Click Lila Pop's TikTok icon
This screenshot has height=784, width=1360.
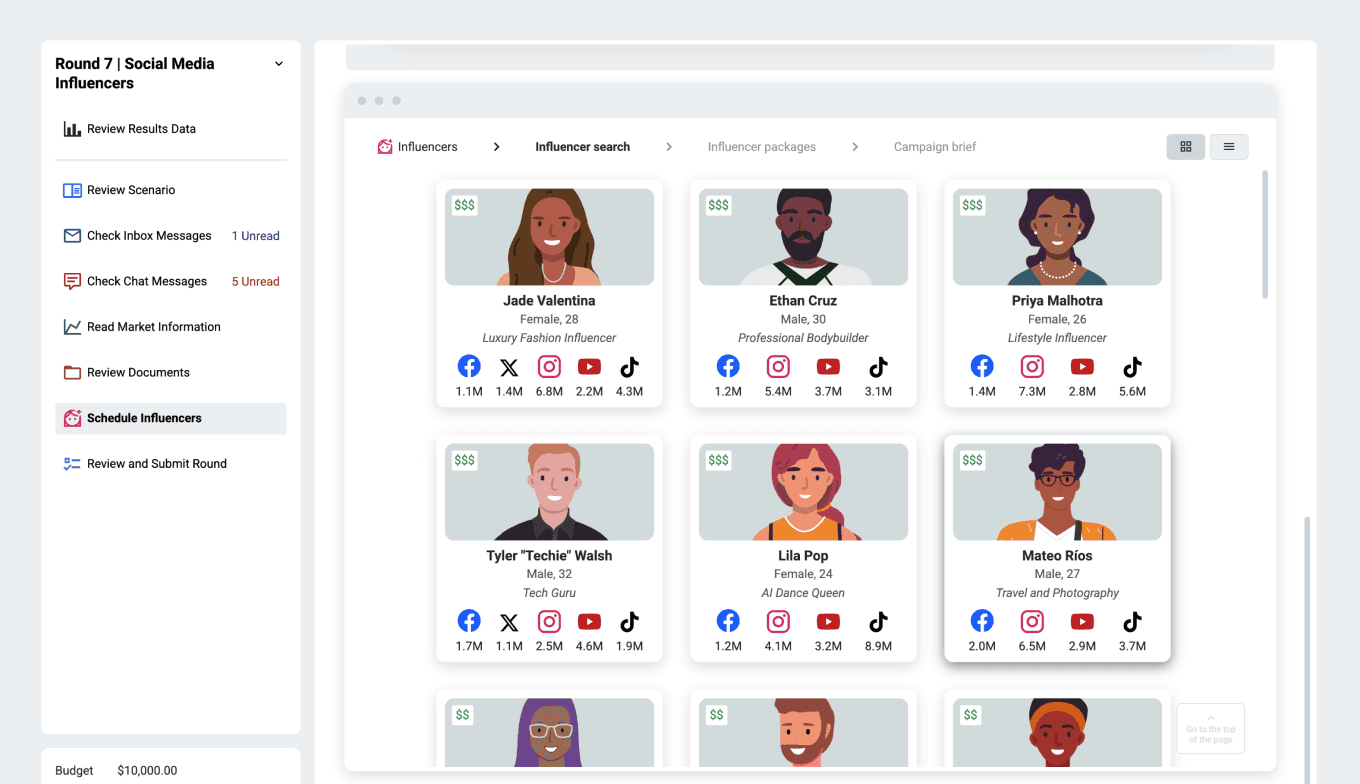point(878,621)
